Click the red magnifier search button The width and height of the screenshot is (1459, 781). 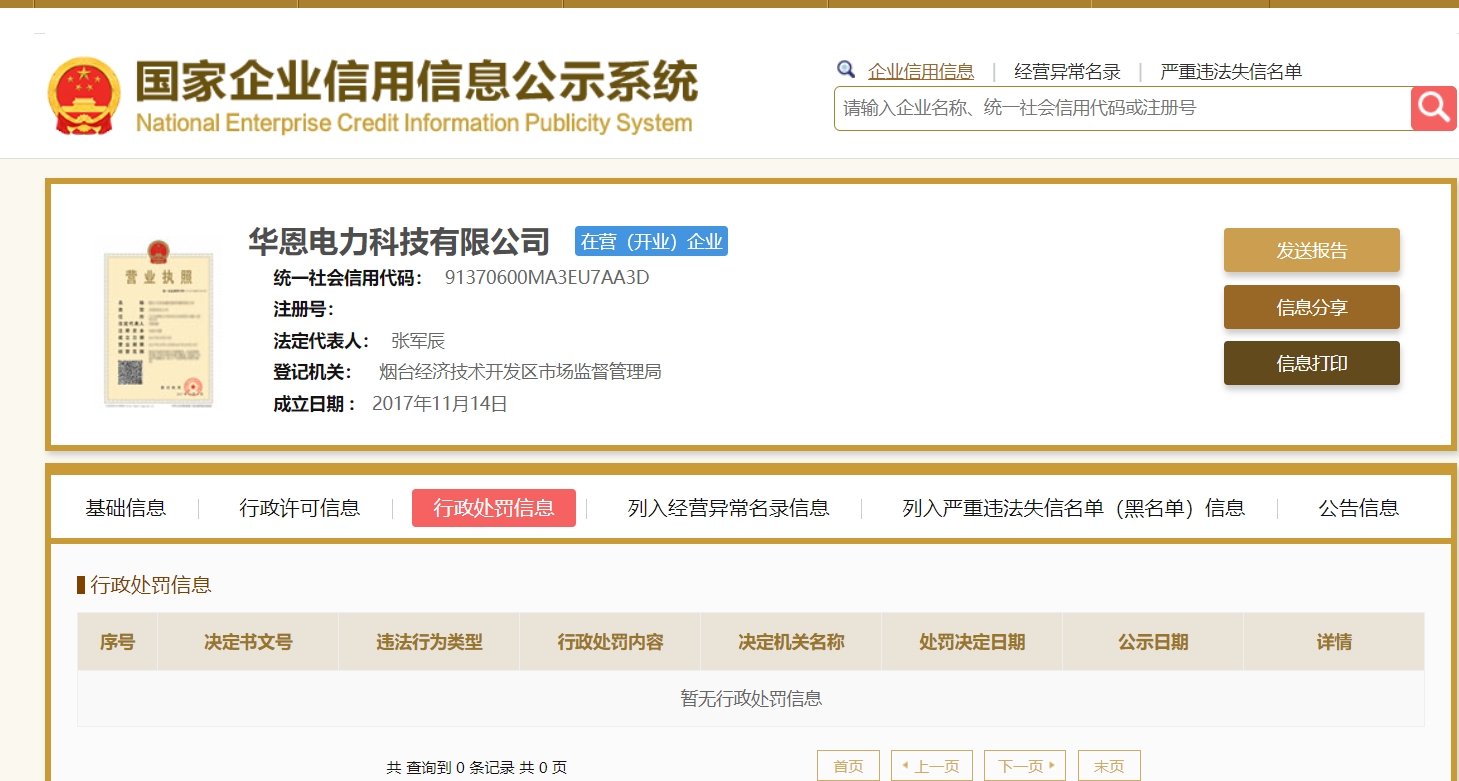click(1433, 108)
